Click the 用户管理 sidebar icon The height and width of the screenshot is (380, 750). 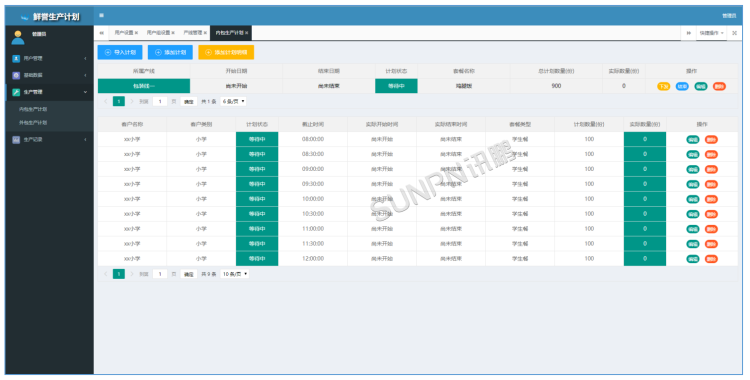point(16,58)
